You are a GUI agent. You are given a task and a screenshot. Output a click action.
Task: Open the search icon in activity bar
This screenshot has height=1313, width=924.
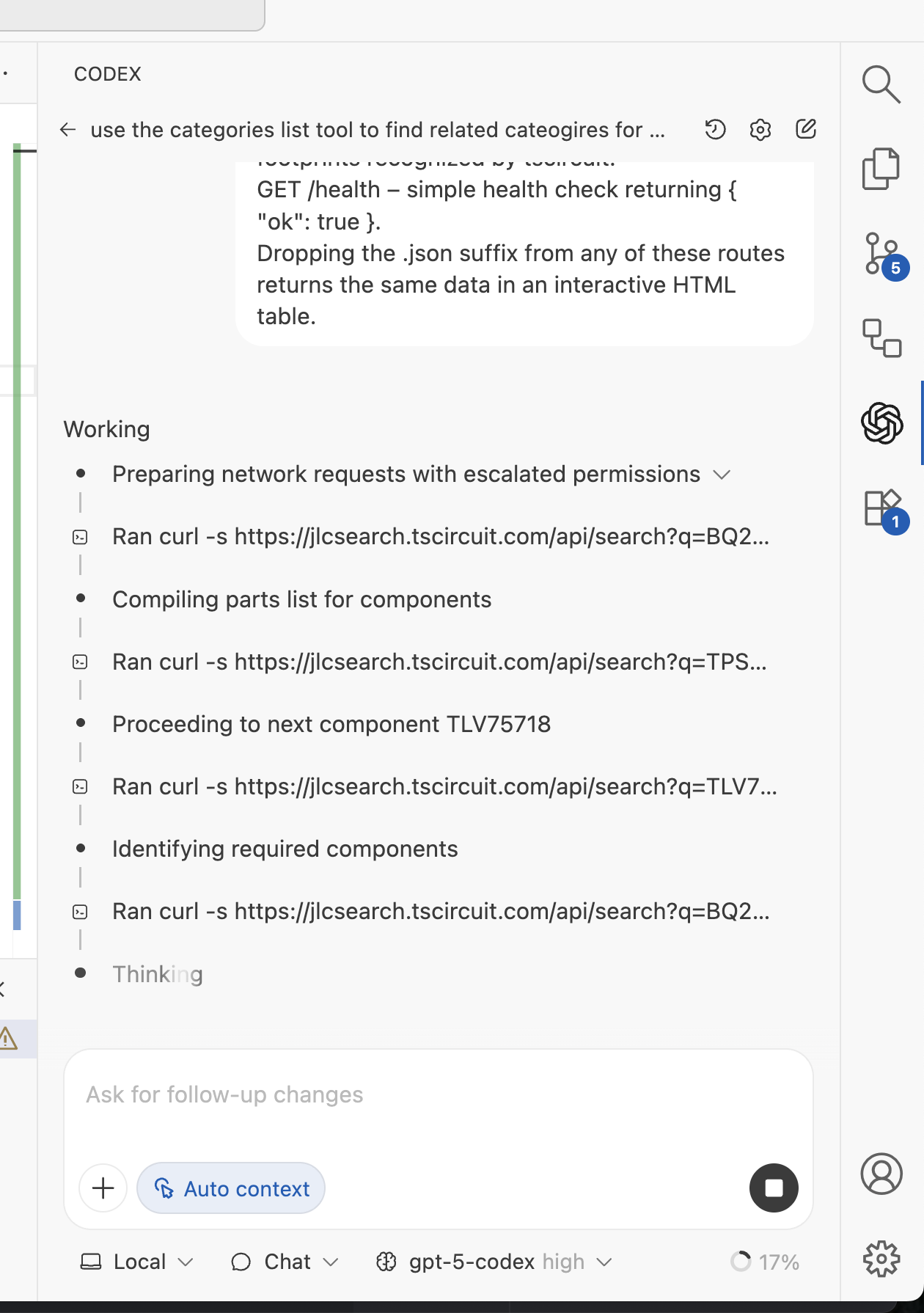click(x=881, y=84)
